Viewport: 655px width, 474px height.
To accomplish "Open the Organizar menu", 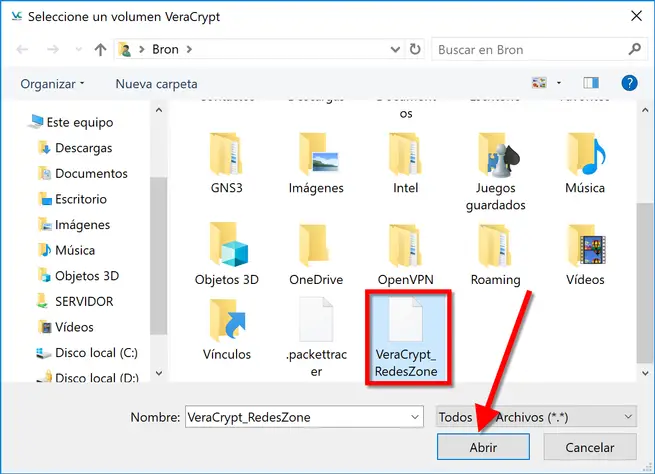I will [52, 84].
